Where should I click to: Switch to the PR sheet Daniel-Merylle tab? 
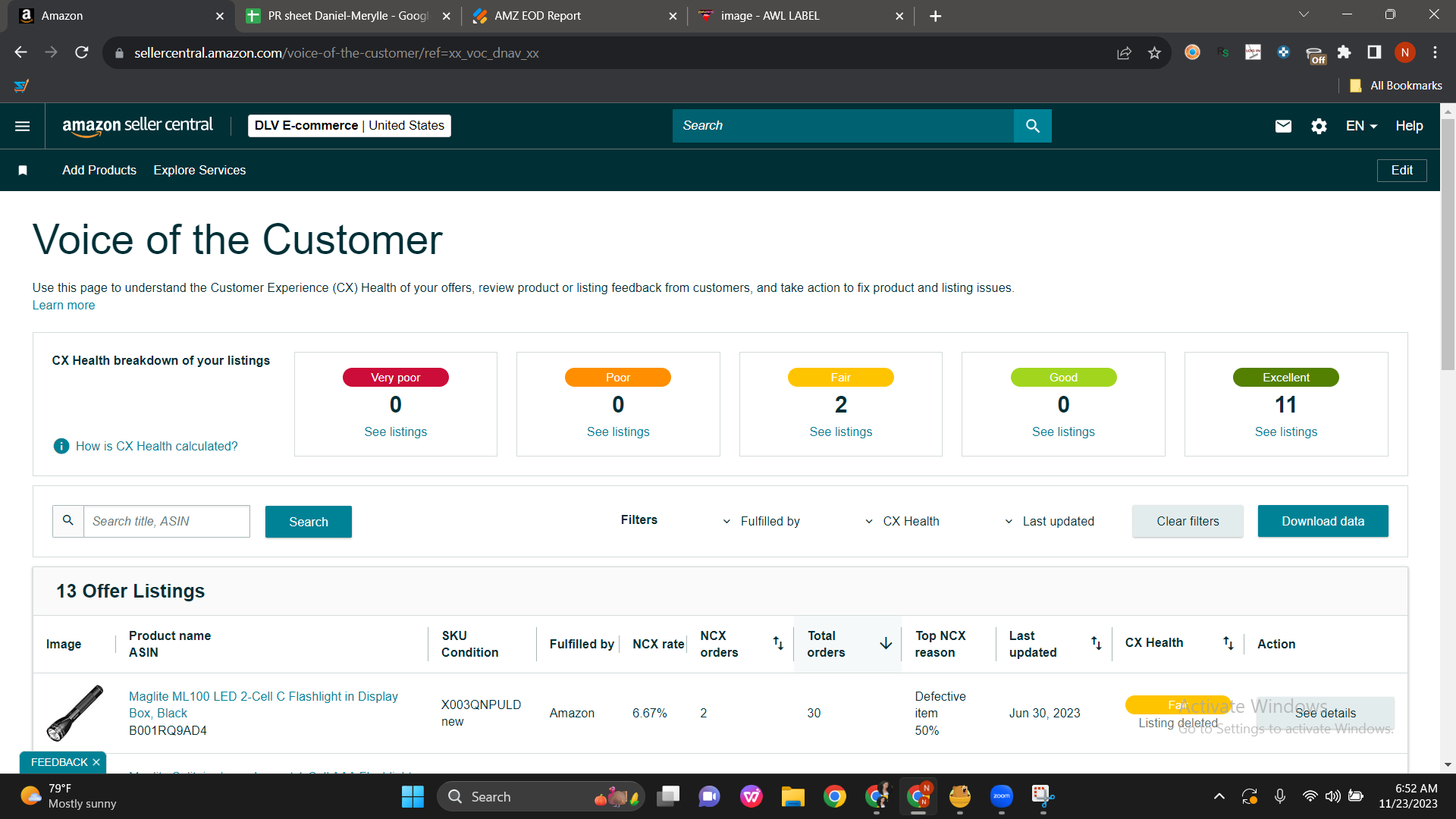pos(347,16)
